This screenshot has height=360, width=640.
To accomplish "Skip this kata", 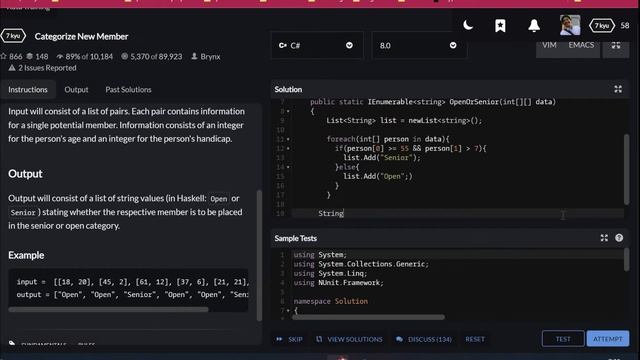I will pos(290,339).
